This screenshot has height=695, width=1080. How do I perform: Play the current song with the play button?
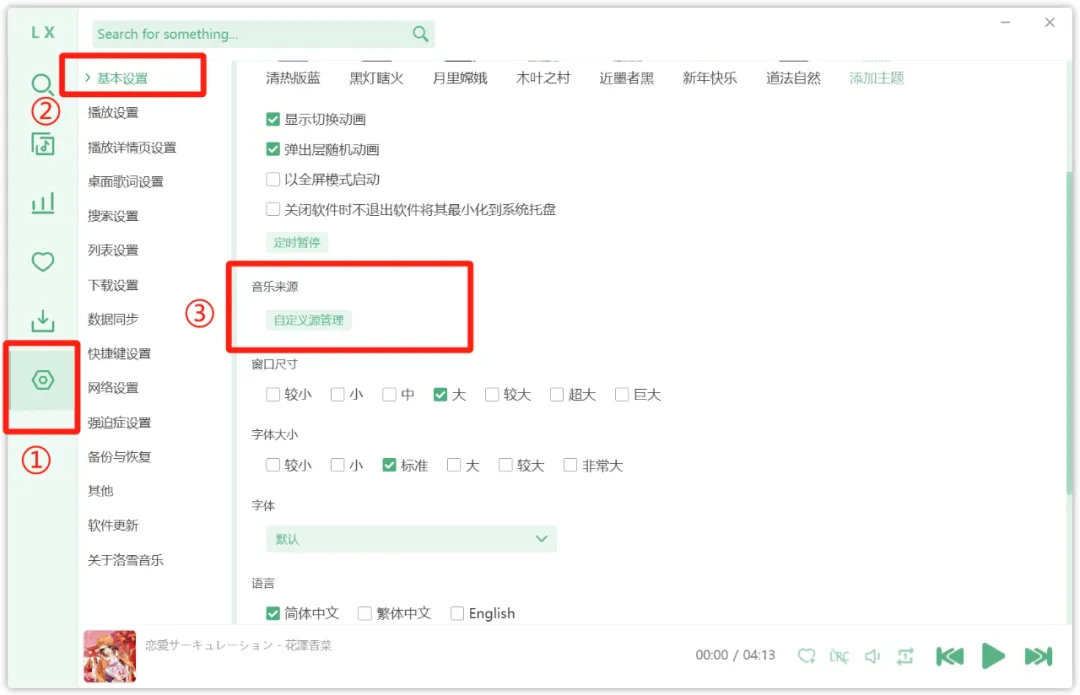[993, 656]
